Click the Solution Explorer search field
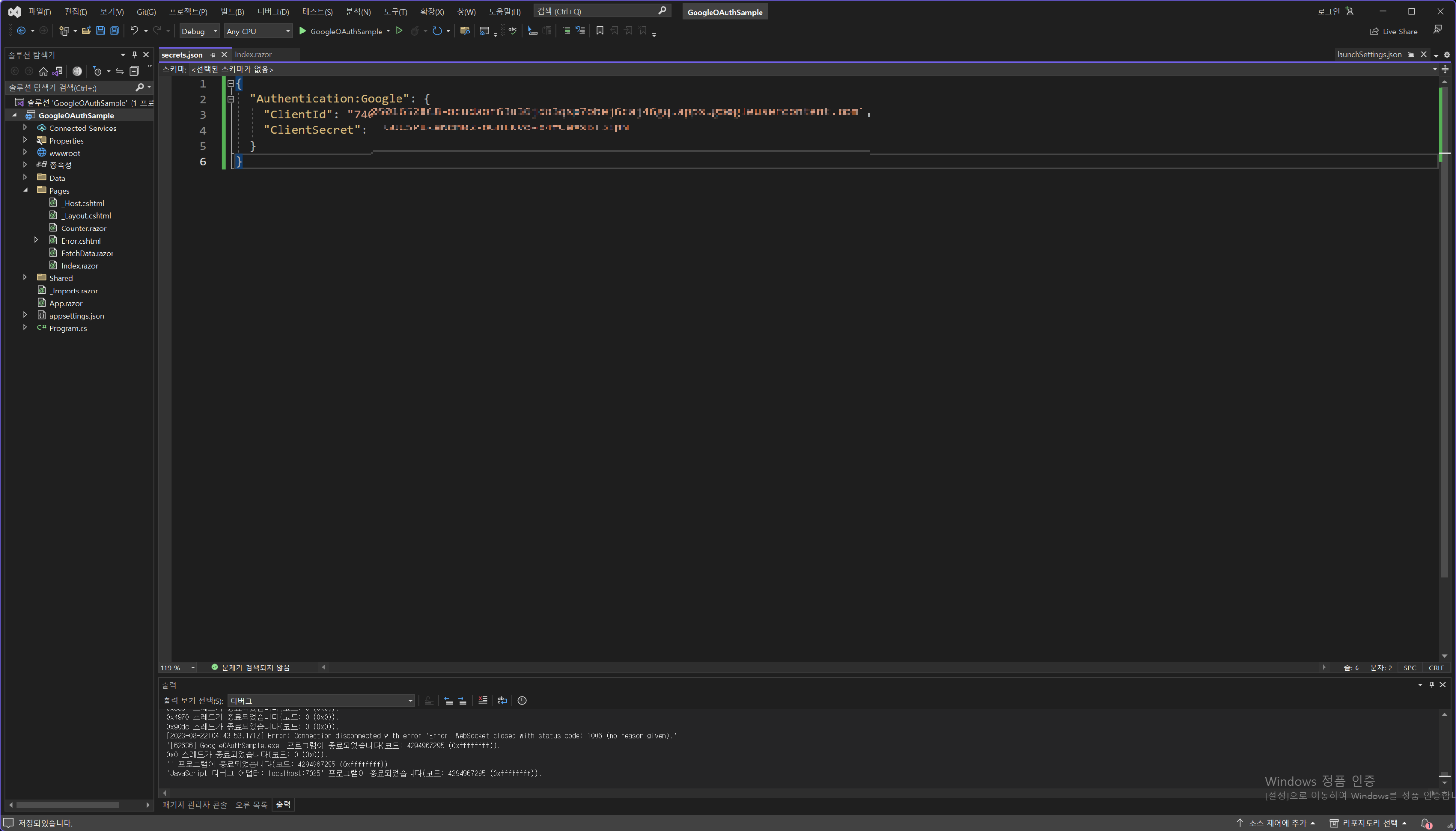Screen dimensions: 1456x831 pos(68,88)
